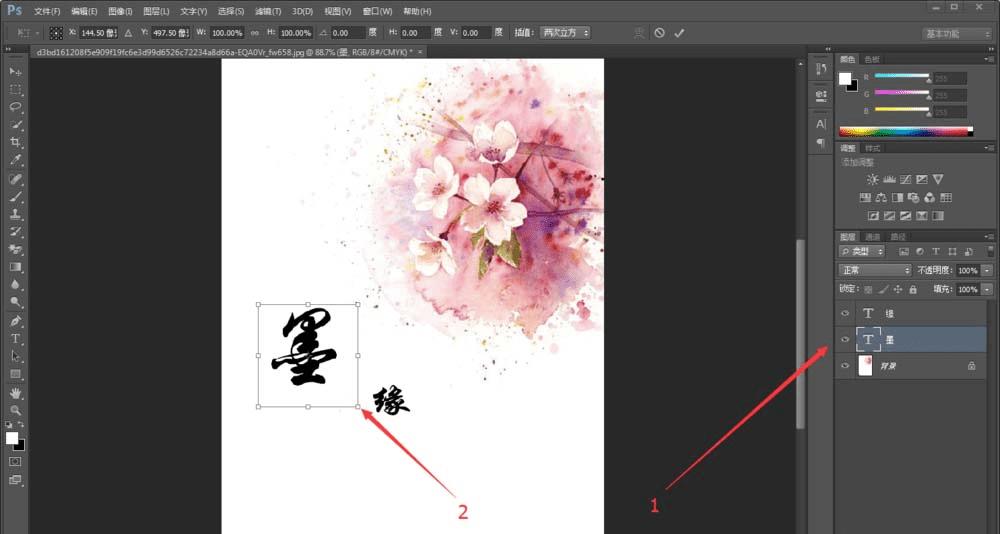The width and height of the screenshot is (1000, 534).
Task: Click the rotation angle input field
Action: [x=348, y=33]
